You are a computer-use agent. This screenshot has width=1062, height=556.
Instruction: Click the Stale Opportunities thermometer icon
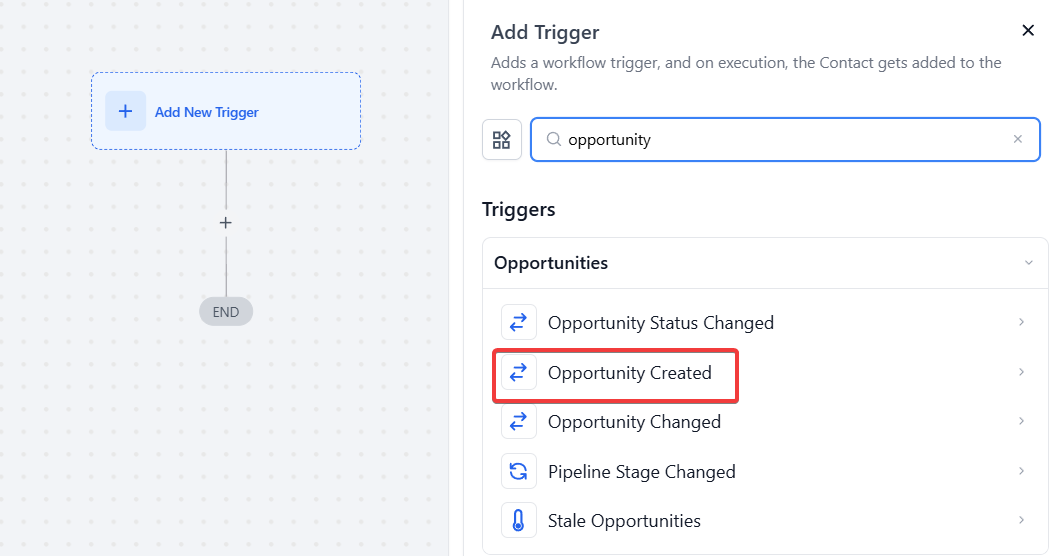click(519, 520)
